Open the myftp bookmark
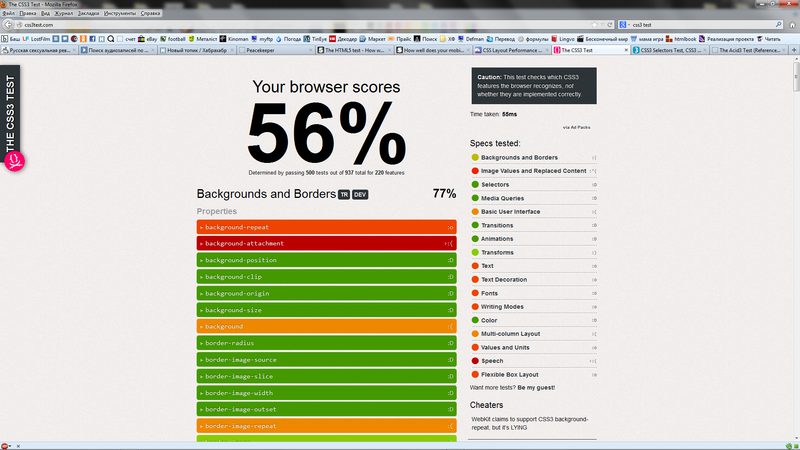The image size is (800, 450). [x=262, y=39]
